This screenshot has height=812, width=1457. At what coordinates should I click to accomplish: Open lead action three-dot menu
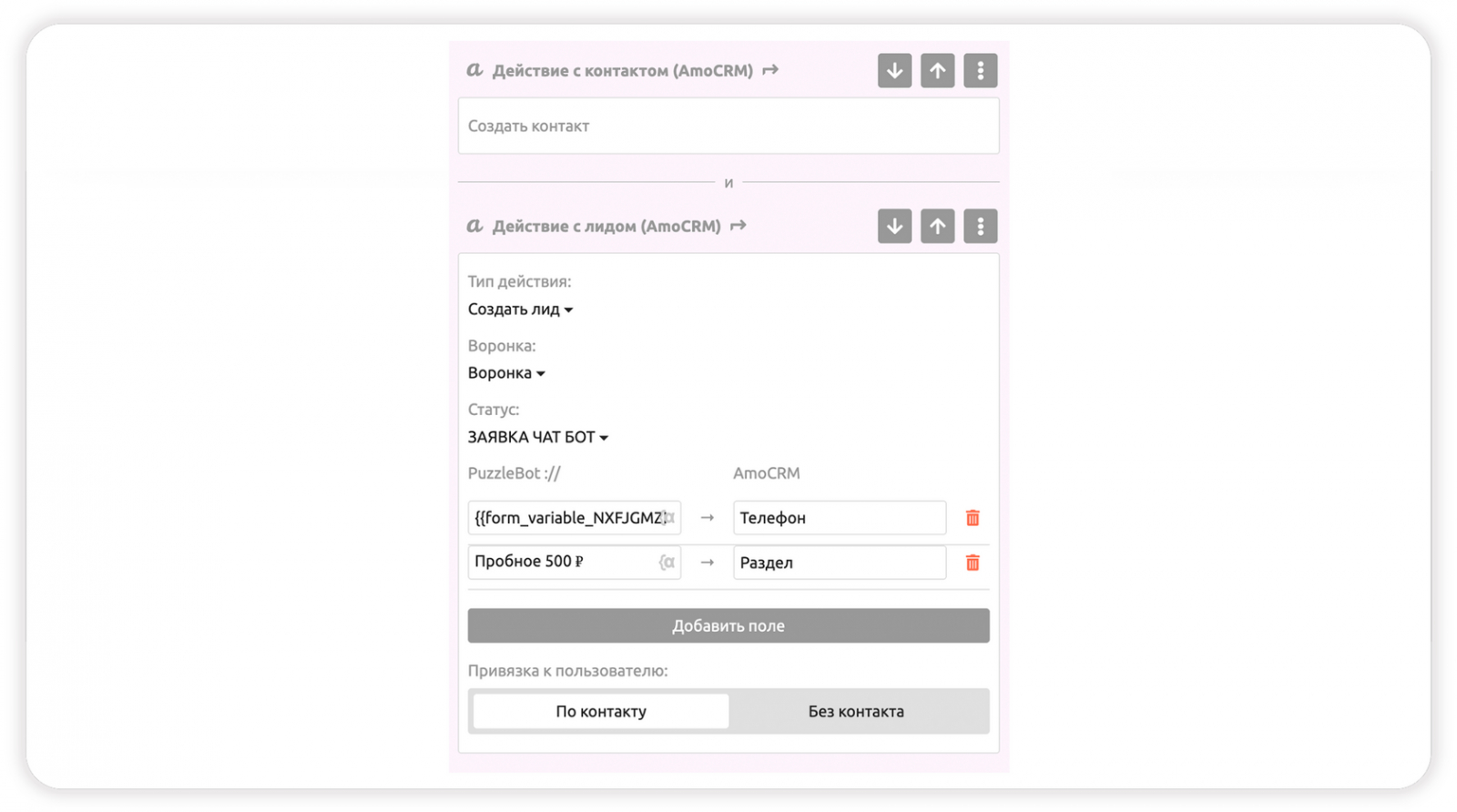980,227
